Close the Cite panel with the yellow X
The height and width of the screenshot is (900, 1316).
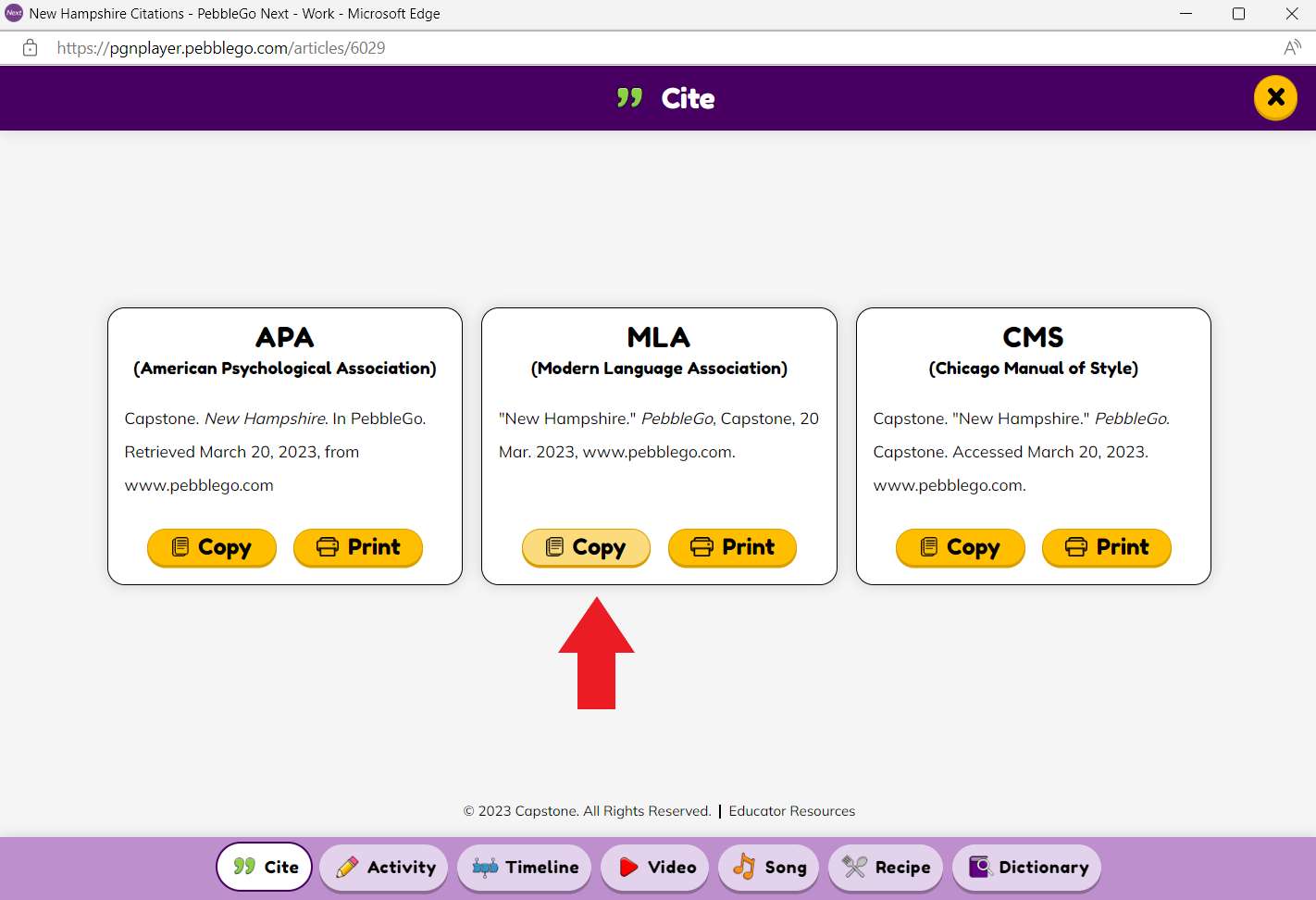tap(1275, 97)
